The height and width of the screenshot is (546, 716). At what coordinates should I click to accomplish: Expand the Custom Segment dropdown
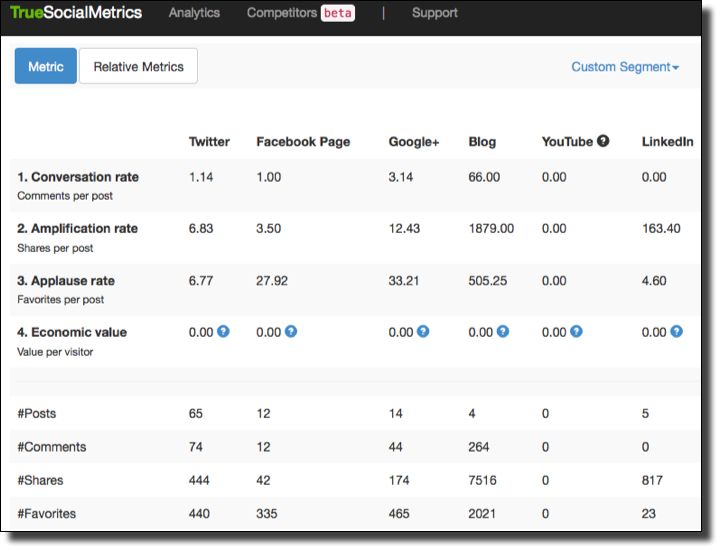point(625,67)
